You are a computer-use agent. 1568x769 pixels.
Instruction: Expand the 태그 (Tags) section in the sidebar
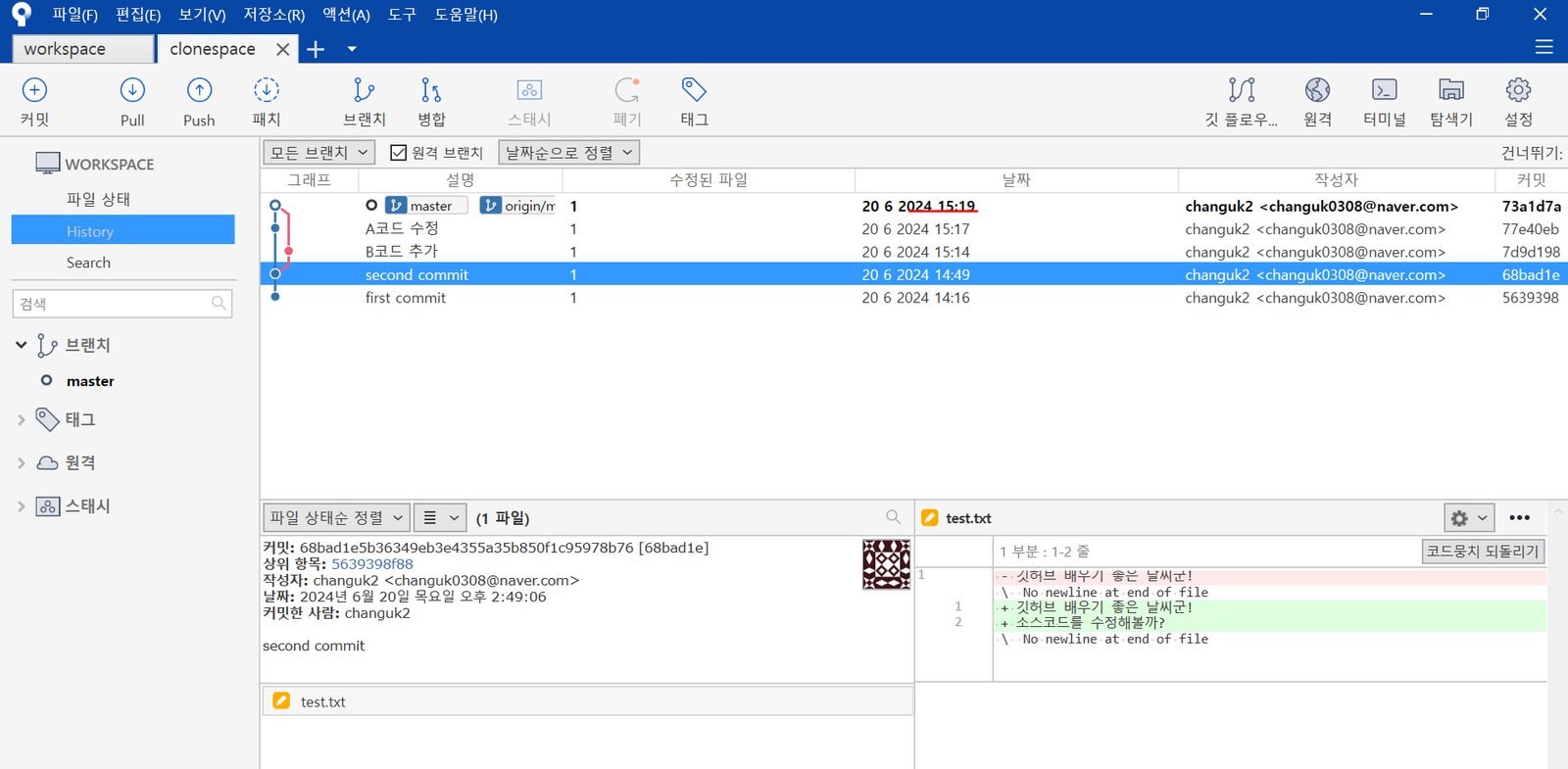coord(22,419)
